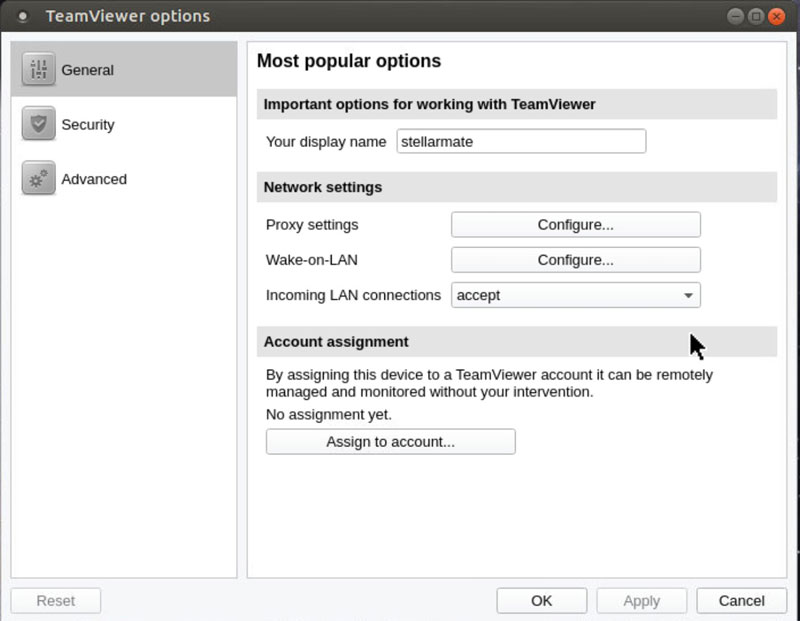
Task: Click the Security shield icon
Action: pyautogui.click(x=39, y=123)
